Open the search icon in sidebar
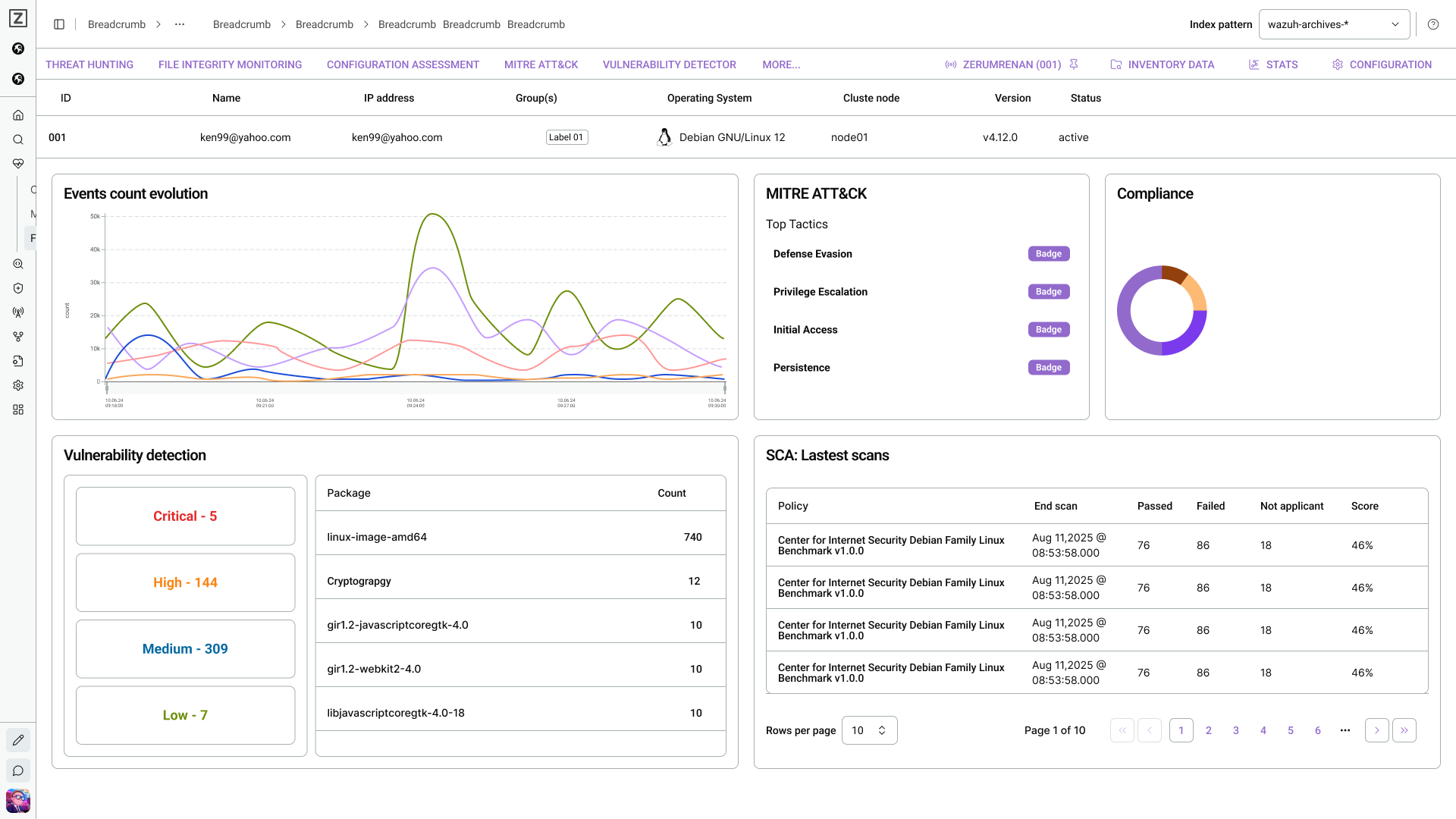 click(18, 140)
